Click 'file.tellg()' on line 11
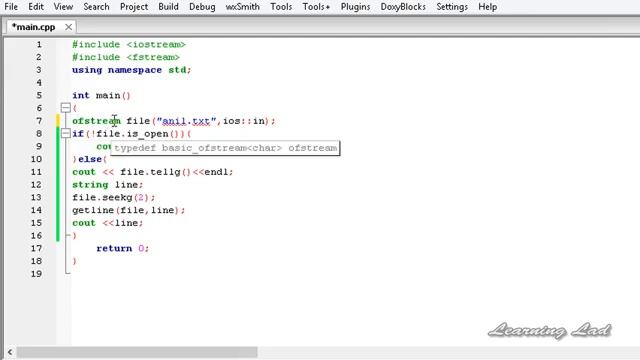 pos(155,172)
